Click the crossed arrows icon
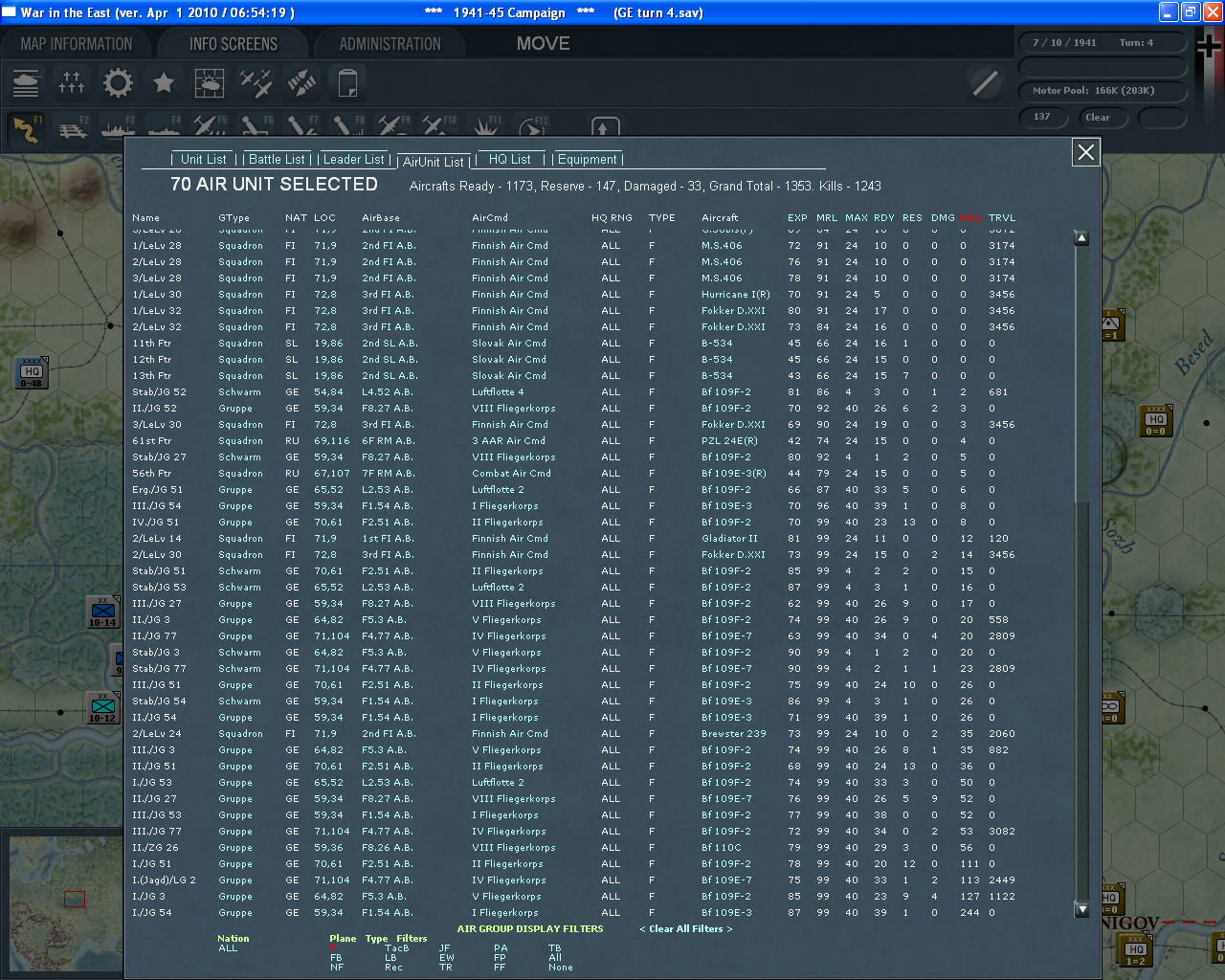The width and height of the screenshot is (1225, 980). (301, 83)
